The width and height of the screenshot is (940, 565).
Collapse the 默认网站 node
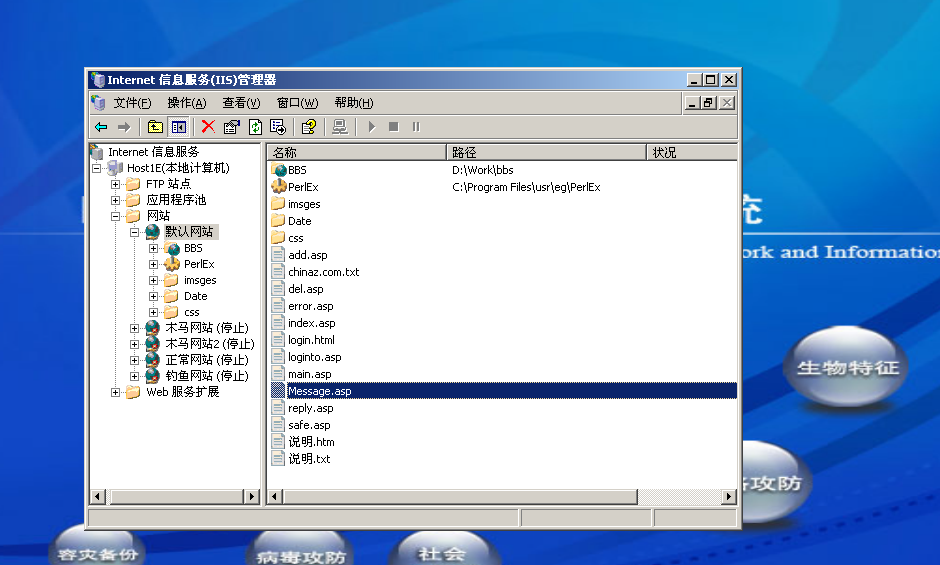point(135,232)
